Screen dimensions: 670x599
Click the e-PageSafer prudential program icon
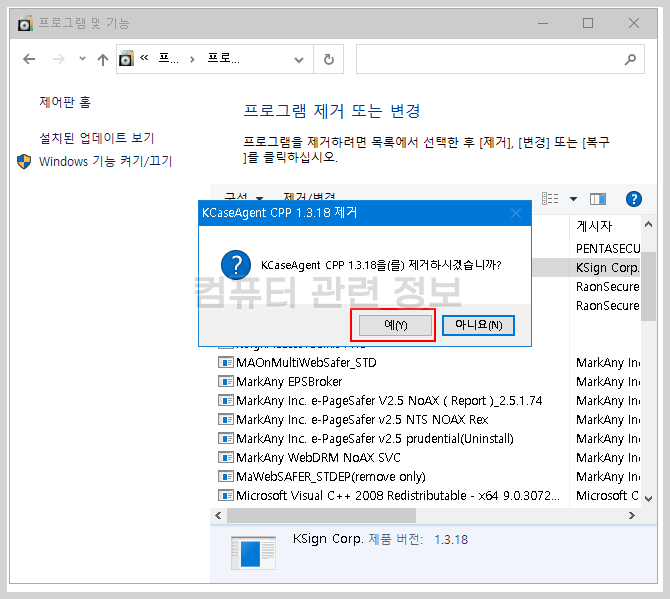tap(226, 439)
